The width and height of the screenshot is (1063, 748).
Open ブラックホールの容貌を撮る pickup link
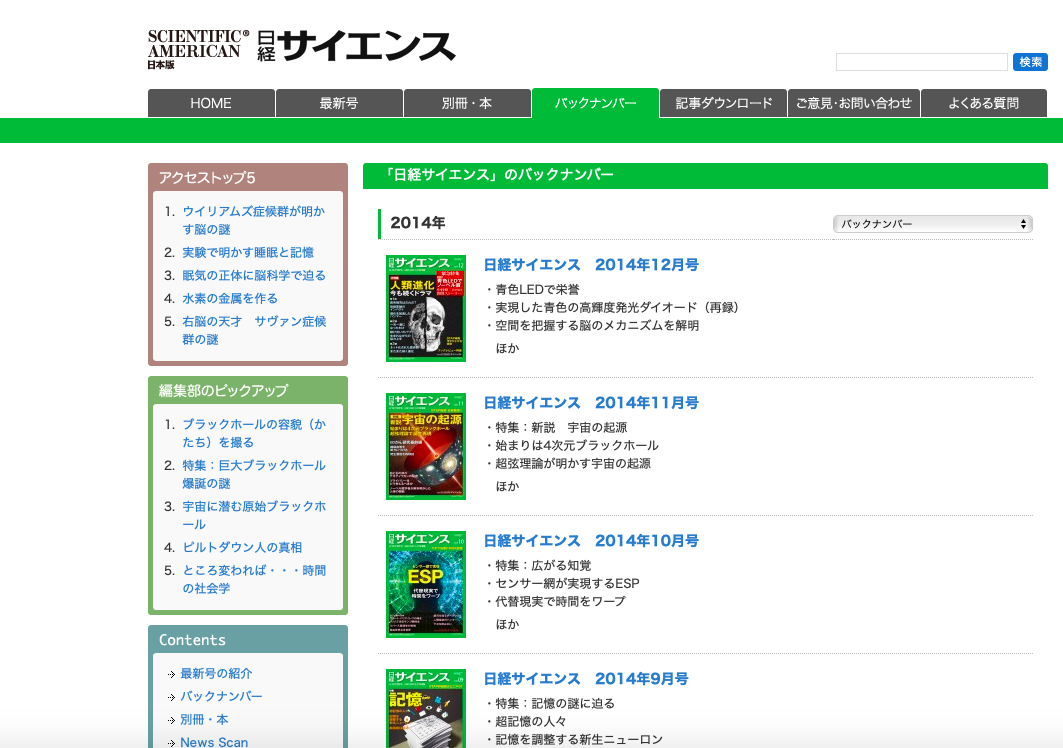pyautogui.click(x=254, y=433)
